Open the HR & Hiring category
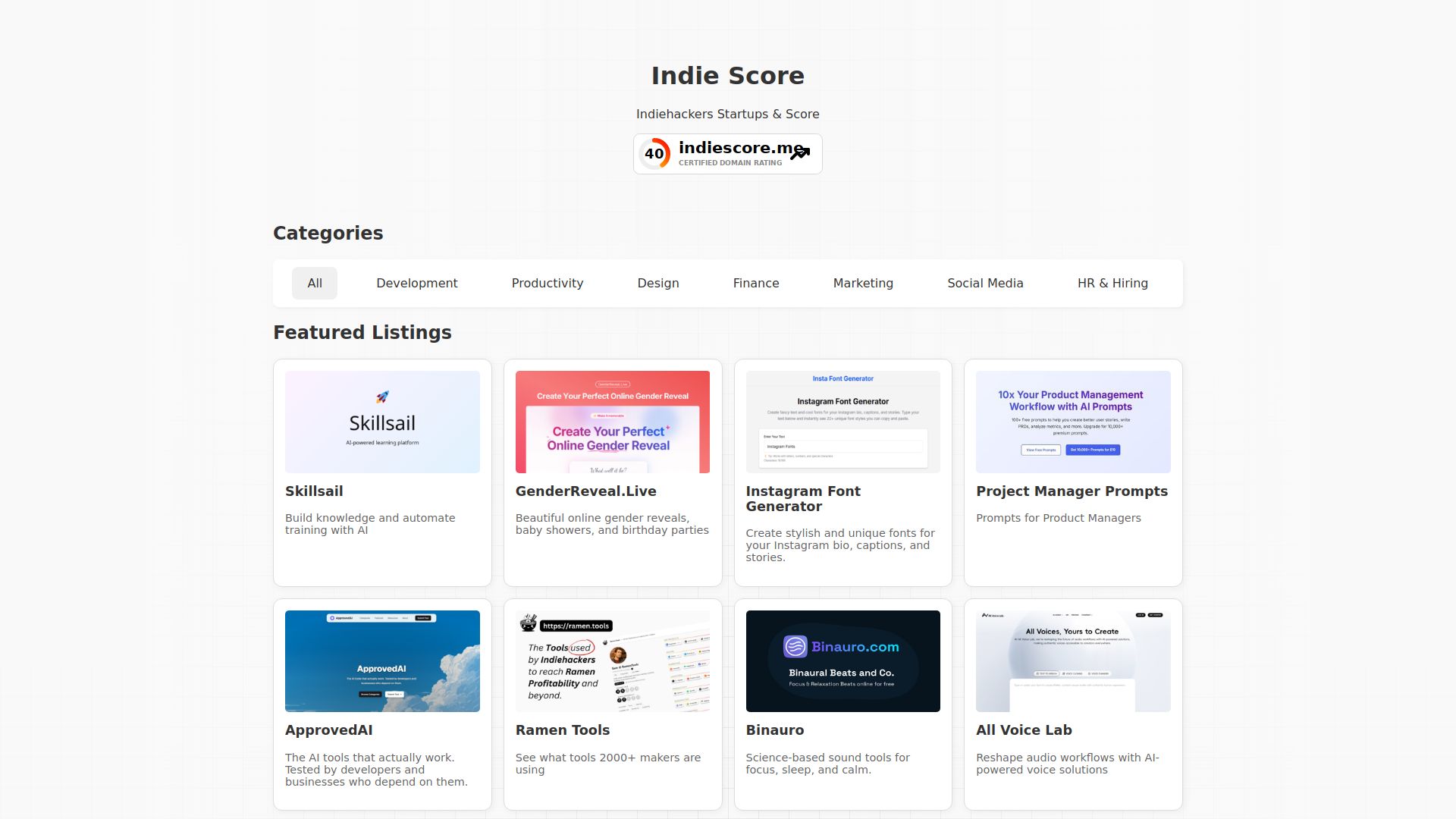The image size is (1456, 819). [x=1112, y=283]
